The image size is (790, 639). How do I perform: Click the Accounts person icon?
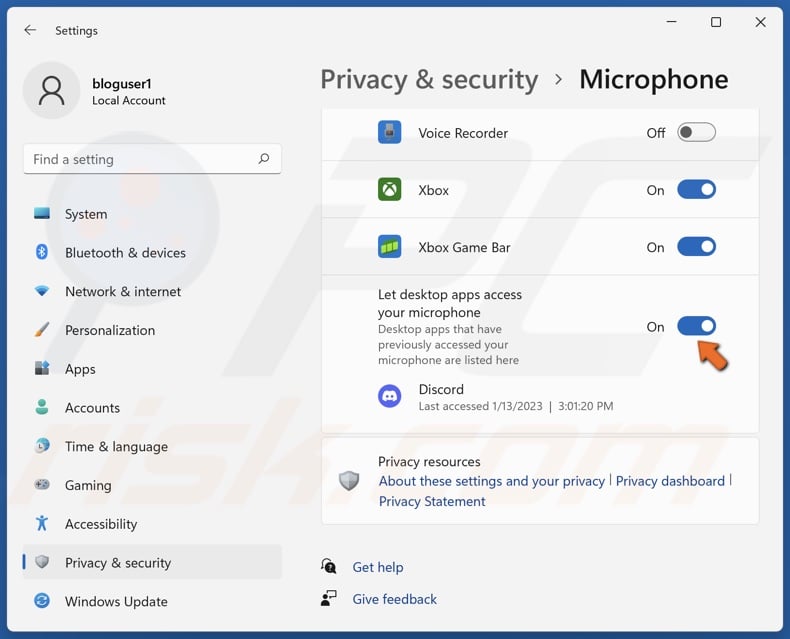[42, 407]
